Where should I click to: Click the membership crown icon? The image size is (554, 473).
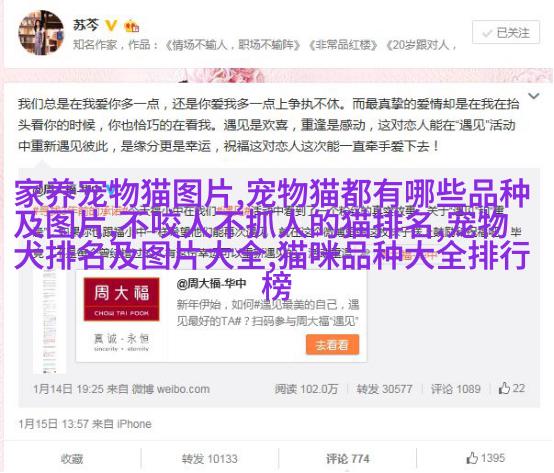[x=132, y=26]
